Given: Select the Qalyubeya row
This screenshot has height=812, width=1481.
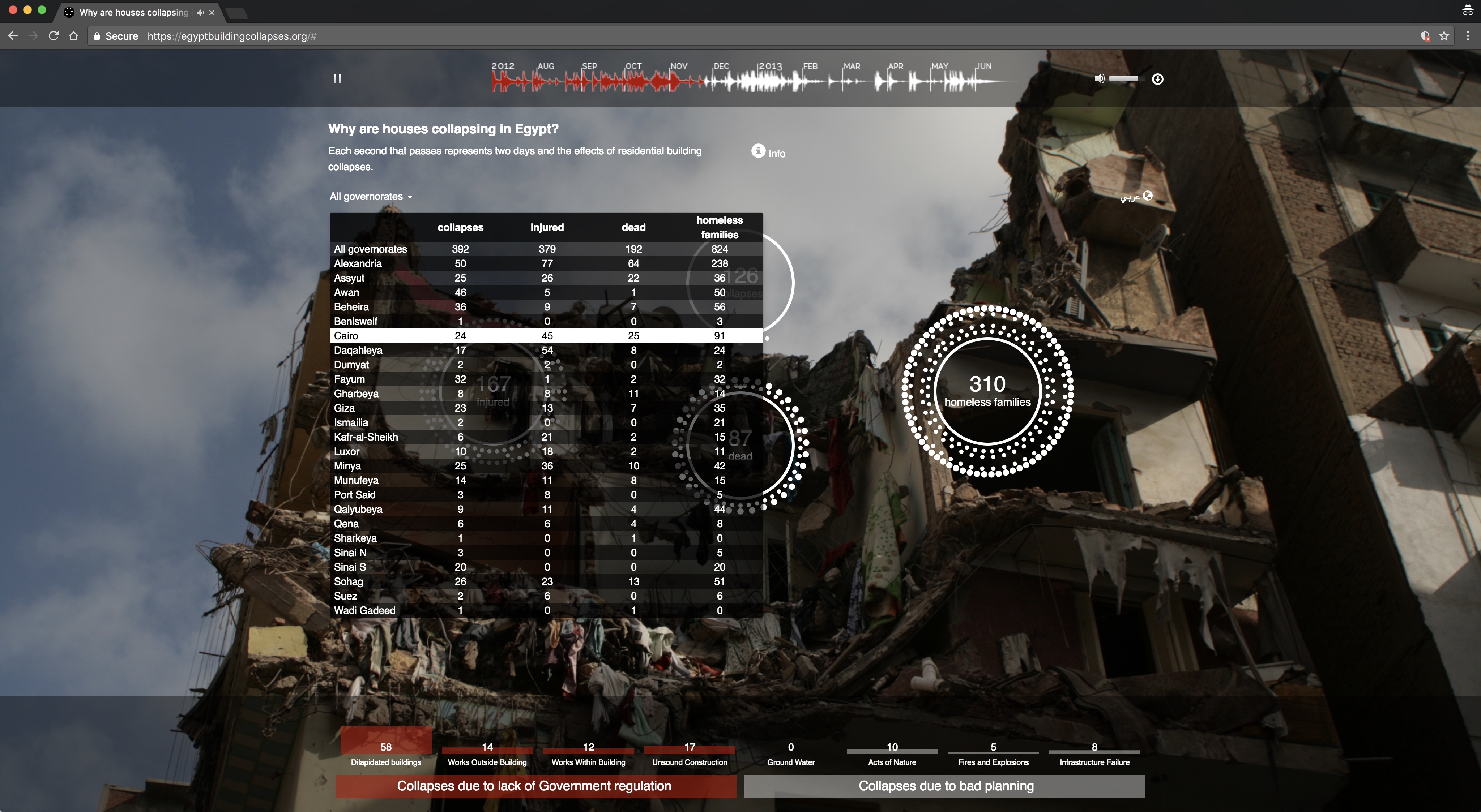Looking at the screenshot, I should click(x=546, y=509).
